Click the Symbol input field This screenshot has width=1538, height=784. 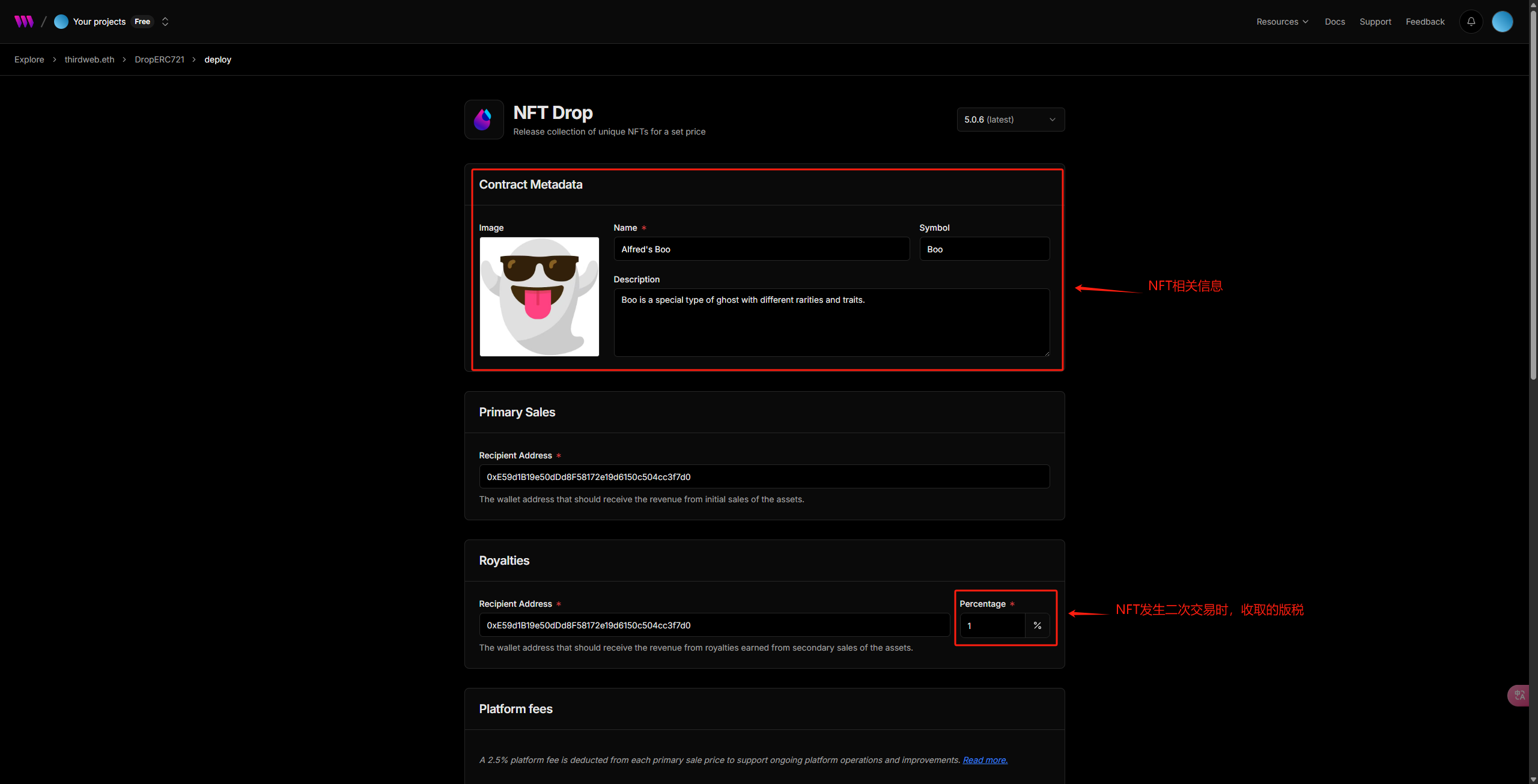(984, 249)
